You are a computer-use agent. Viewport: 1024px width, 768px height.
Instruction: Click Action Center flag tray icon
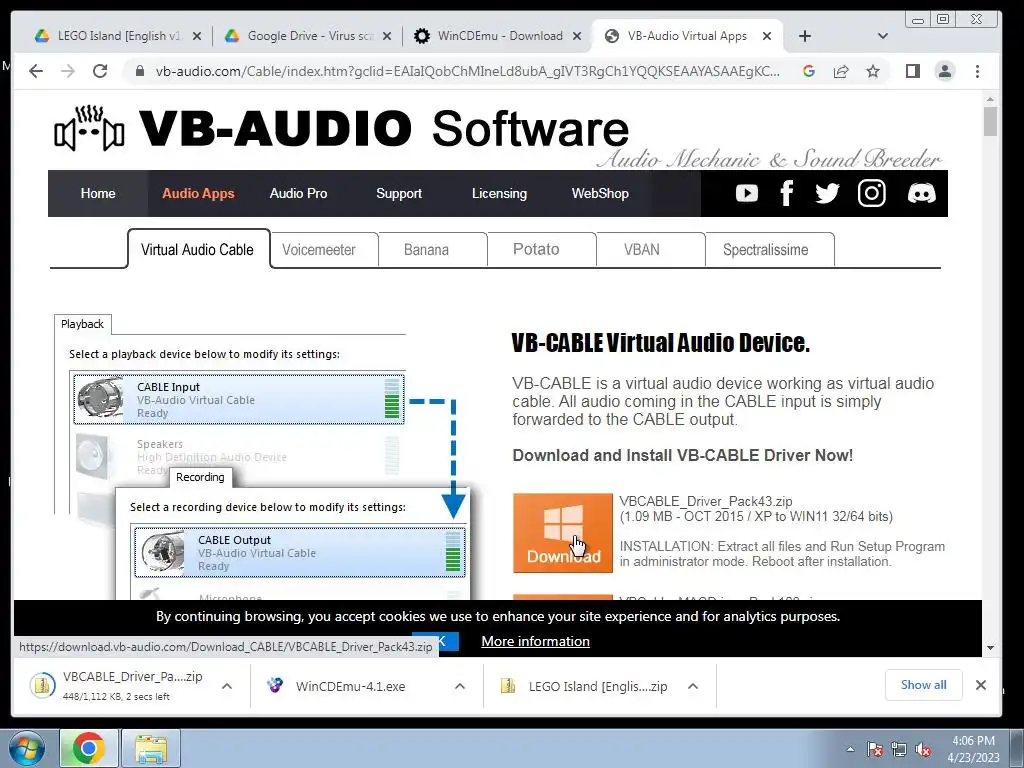pyautogui.click(x=874, y=749)
